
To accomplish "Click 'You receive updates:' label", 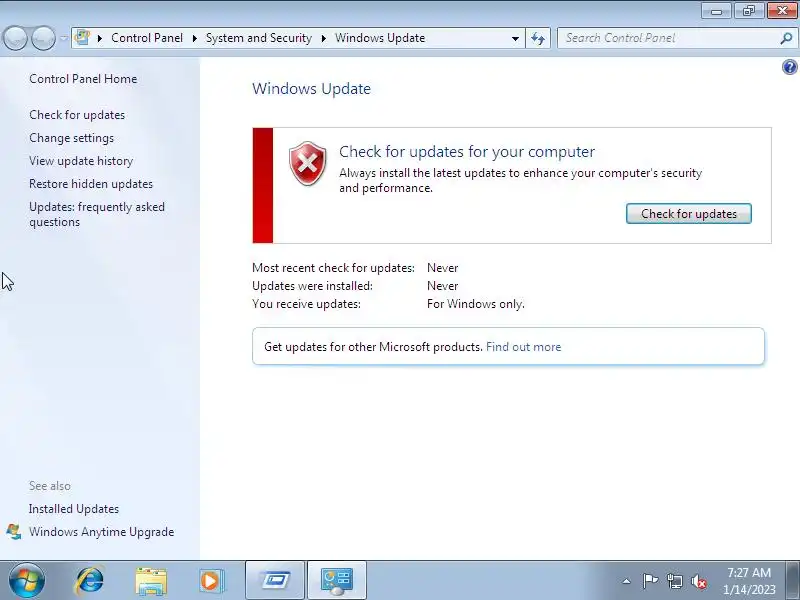I will pyautogui.click(x=306, y=304).
